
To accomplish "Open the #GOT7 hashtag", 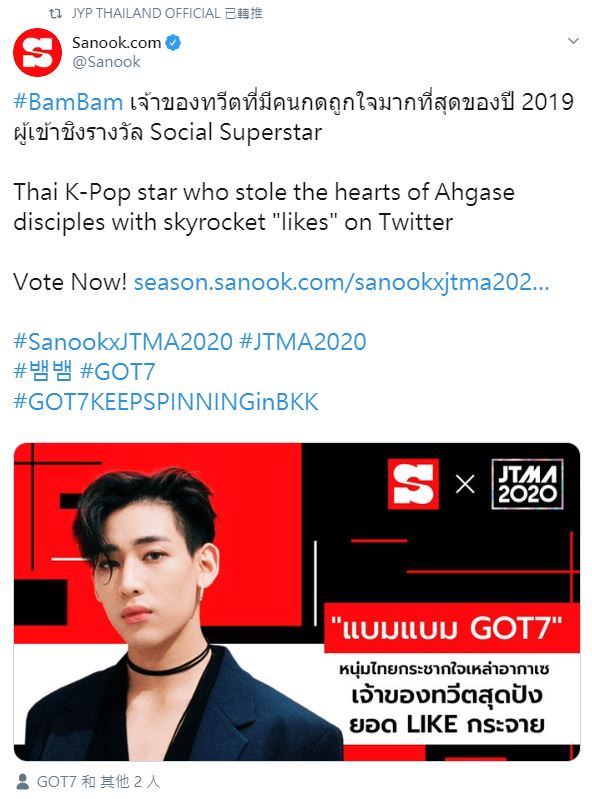I will pyautogui.click(x=118, y=371).
